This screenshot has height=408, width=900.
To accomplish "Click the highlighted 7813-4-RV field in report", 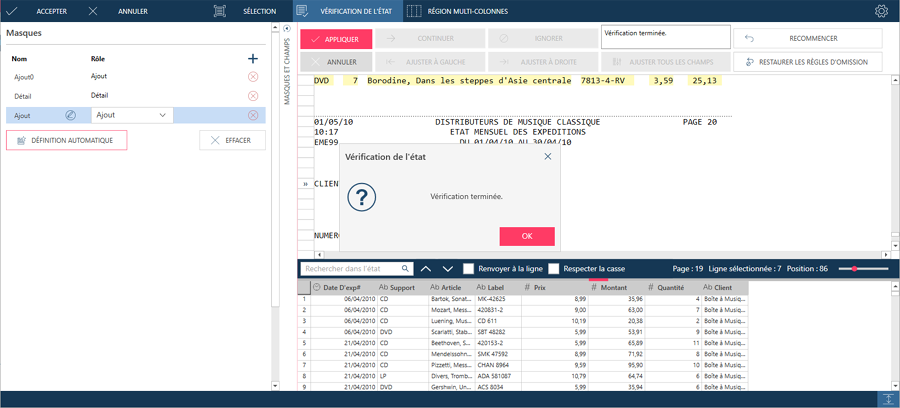I will point(606,81).
